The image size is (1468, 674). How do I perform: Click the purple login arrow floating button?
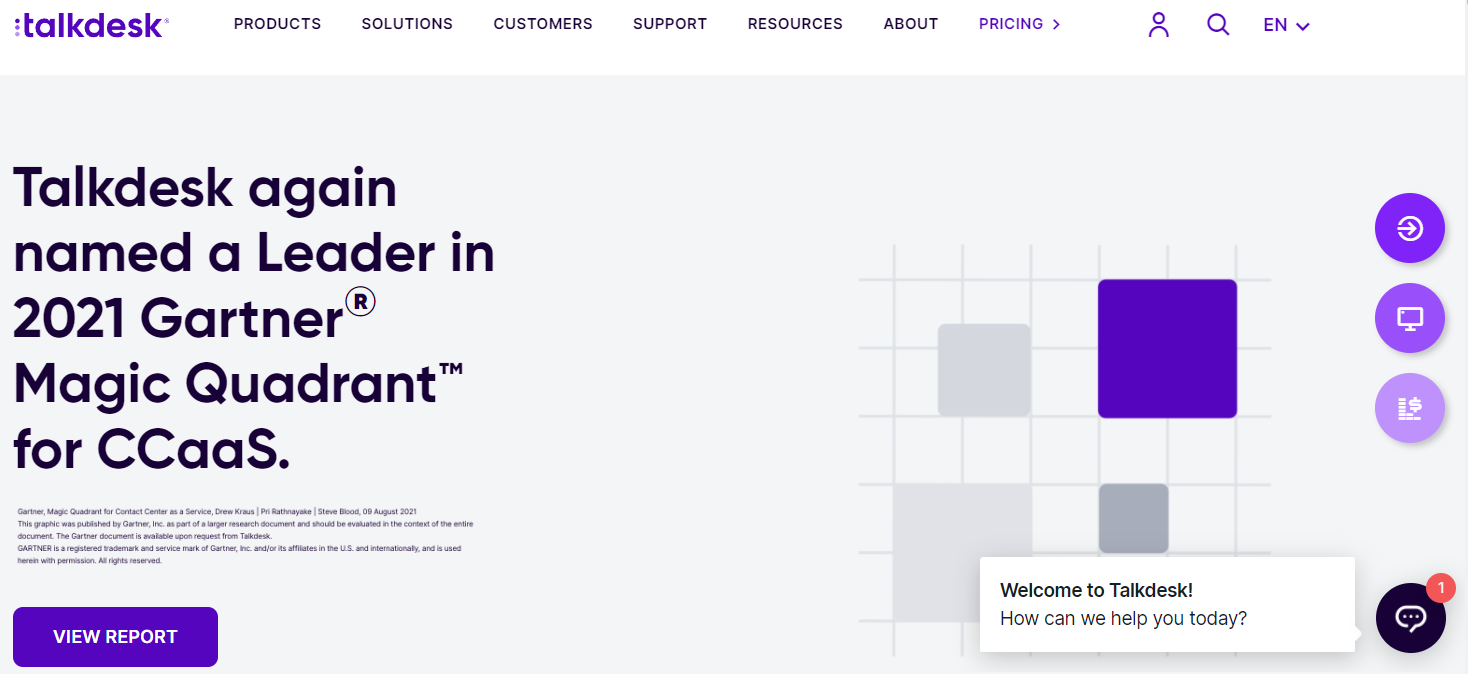tap(1410, 228)
